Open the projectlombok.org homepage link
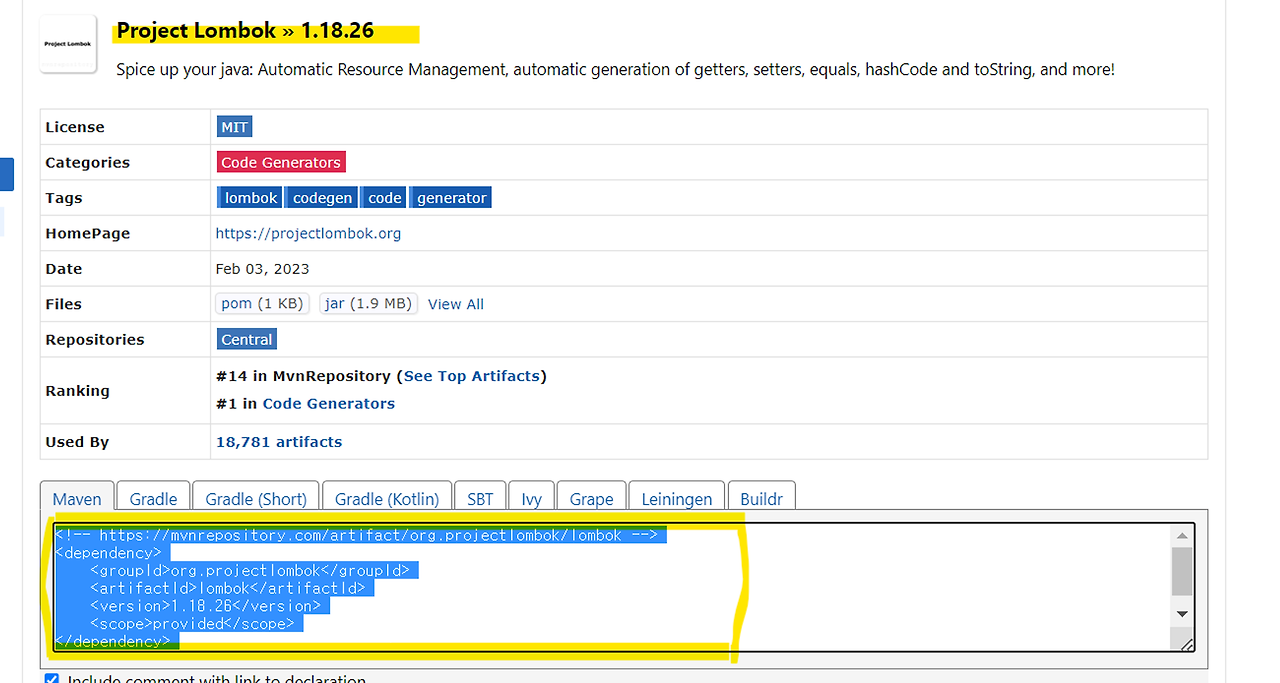Viewport: 1280px width, 683px height. [308, 233]
